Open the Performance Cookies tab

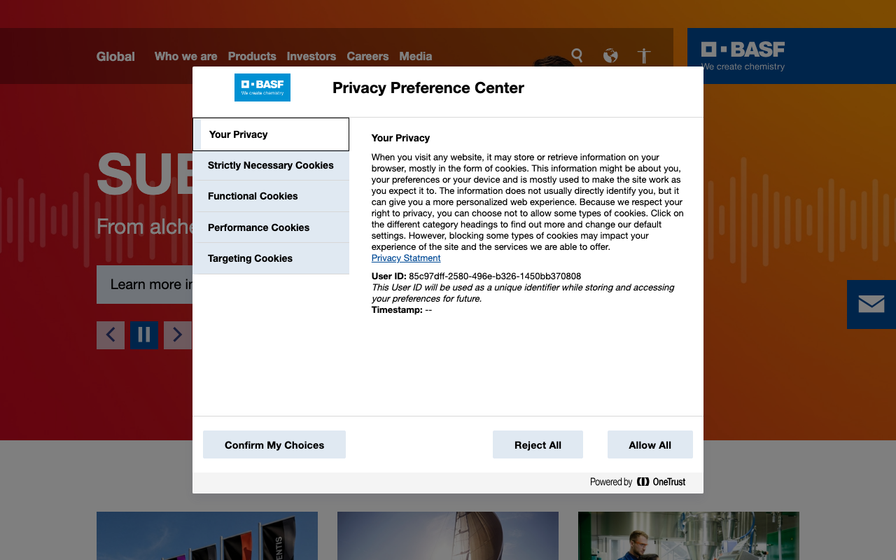[271, 227]
